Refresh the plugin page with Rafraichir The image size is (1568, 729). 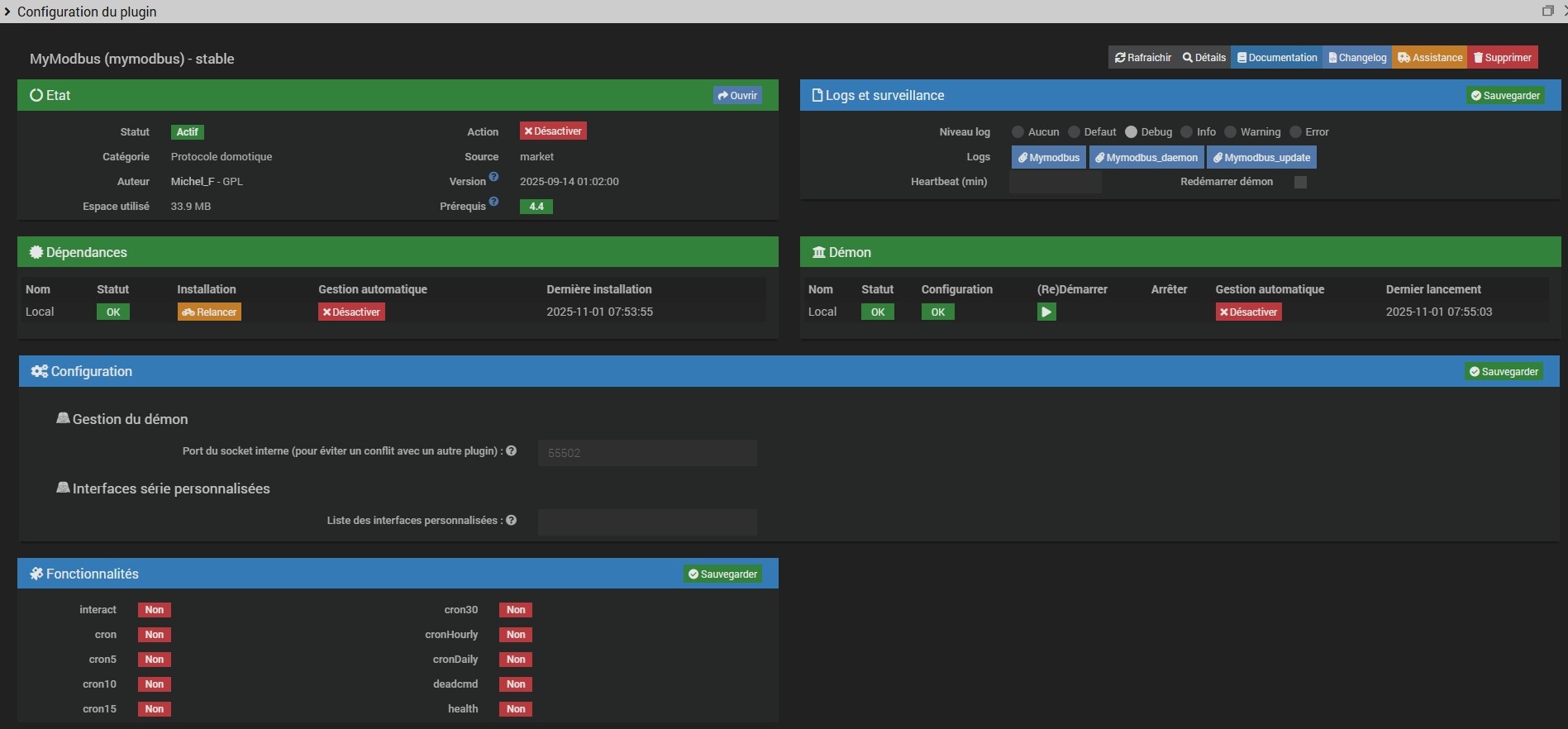click(x=1143, y=57)
